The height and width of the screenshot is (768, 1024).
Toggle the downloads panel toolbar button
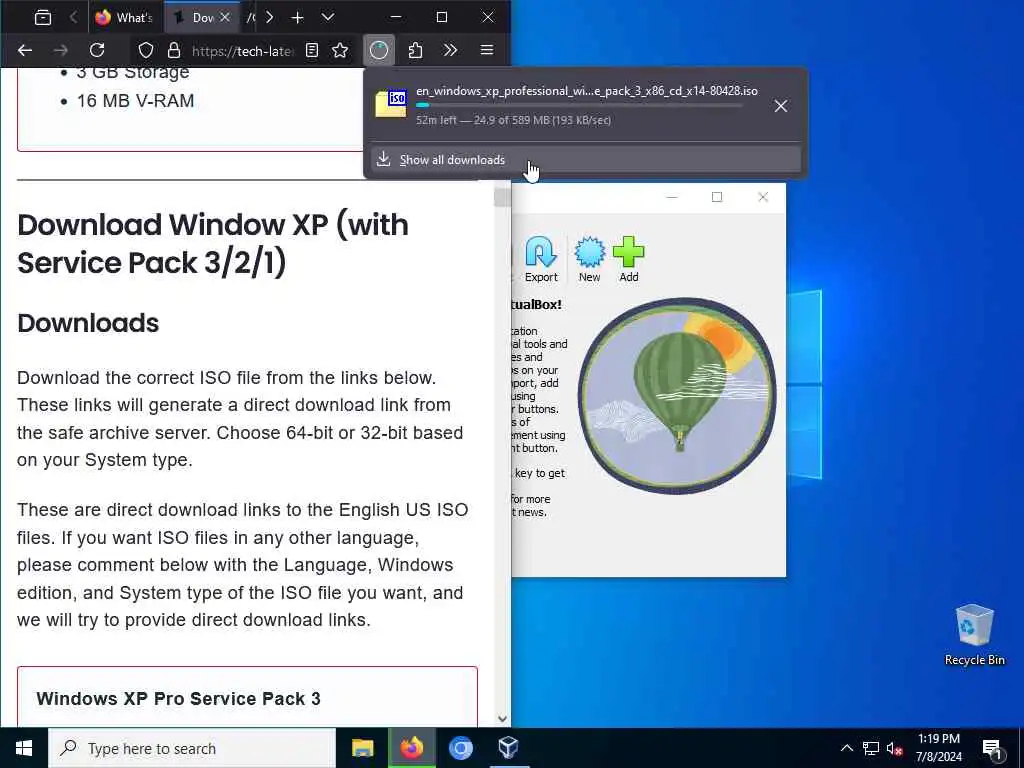click(379, 50)
